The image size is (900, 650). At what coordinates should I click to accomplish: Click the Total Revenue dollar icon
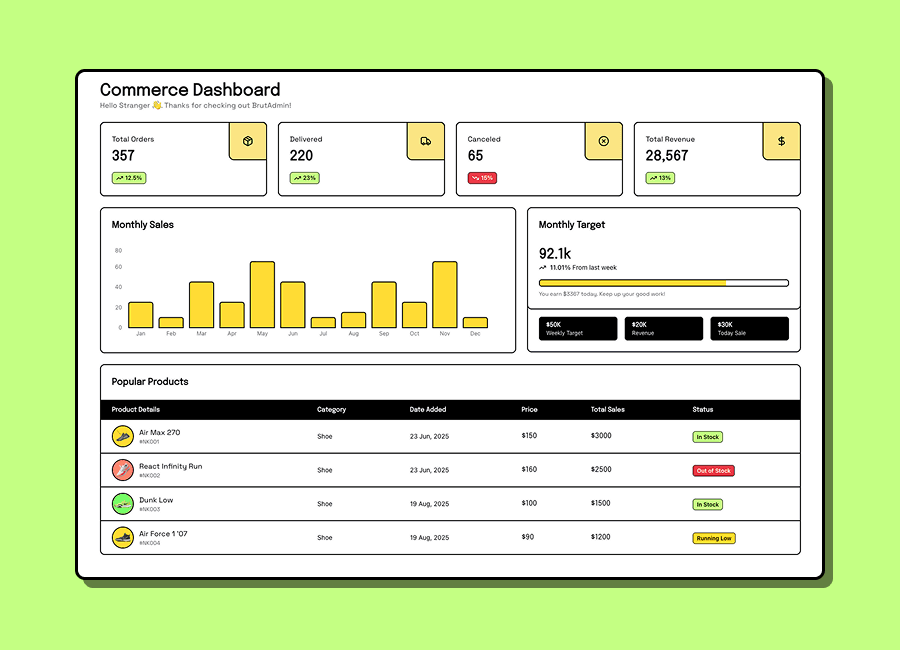(x=781, y=141)
